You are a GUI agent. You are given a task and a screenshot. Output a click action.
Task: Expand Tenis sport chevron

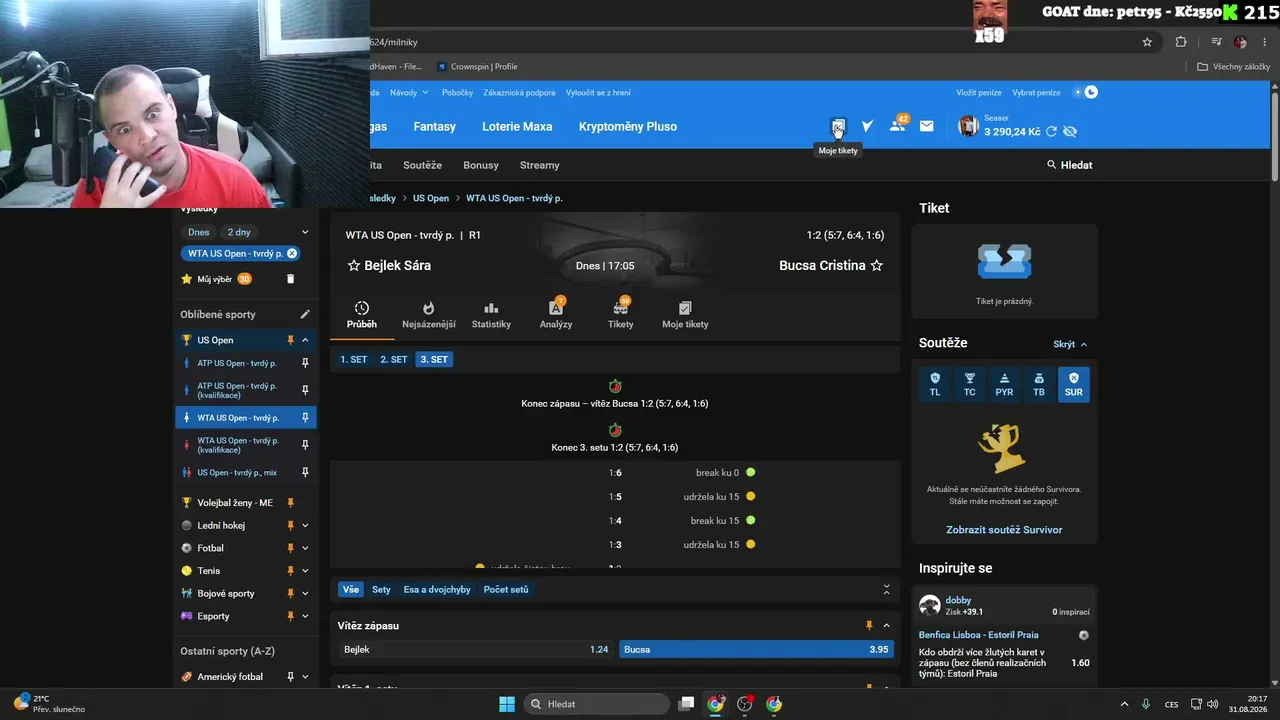(x=305, y=571)
